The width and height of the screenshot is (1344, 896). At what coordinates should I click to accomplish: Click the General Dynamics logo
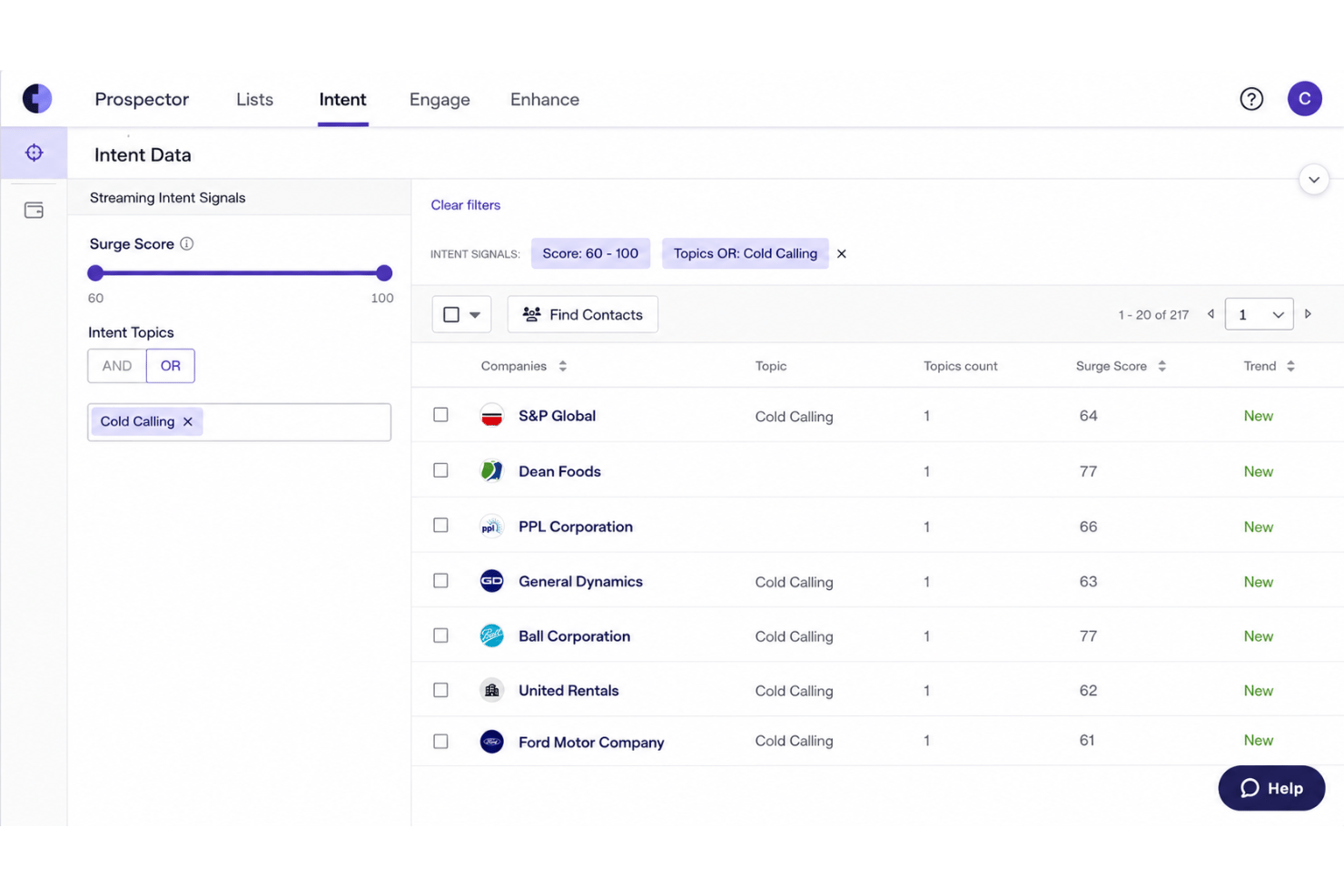coord(491,581)
